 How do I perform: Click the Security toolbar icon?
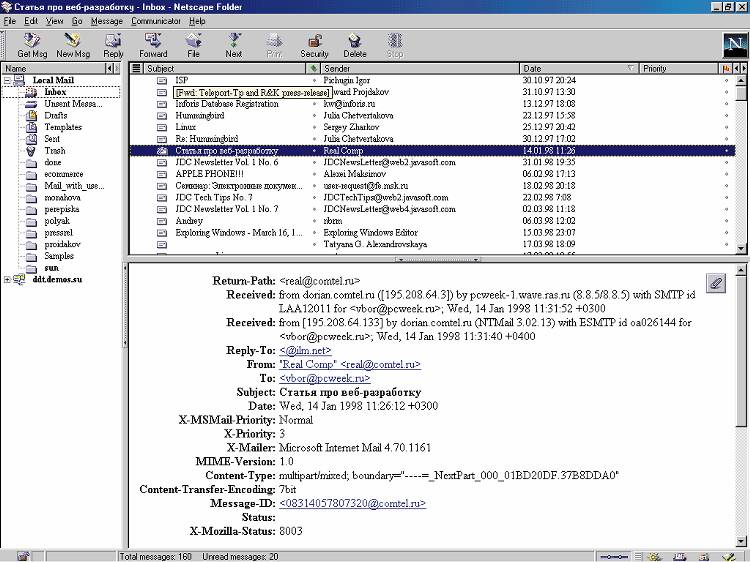coord(314,45)
